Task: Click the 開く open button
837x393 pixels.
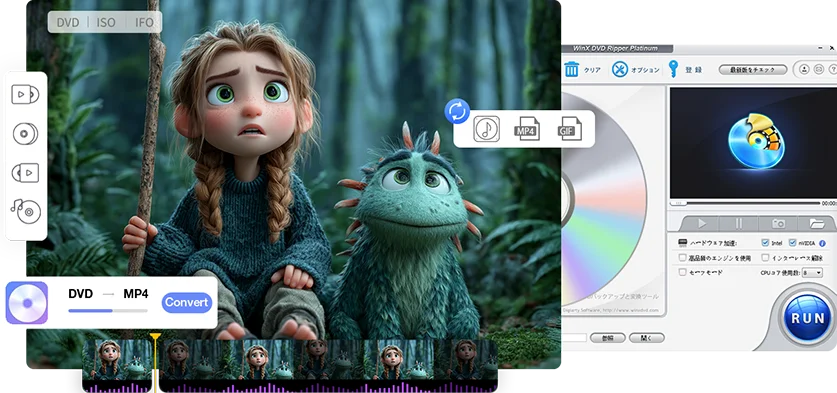Action: (x=646, y=337)
